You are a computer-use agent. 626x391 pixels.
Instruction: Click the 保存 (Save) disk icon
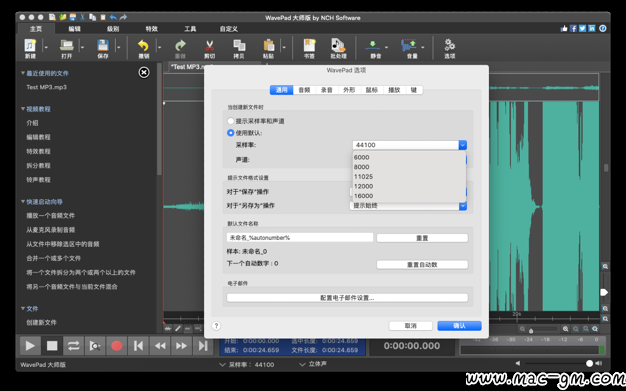pyautogui.click(x=103, y=45)
